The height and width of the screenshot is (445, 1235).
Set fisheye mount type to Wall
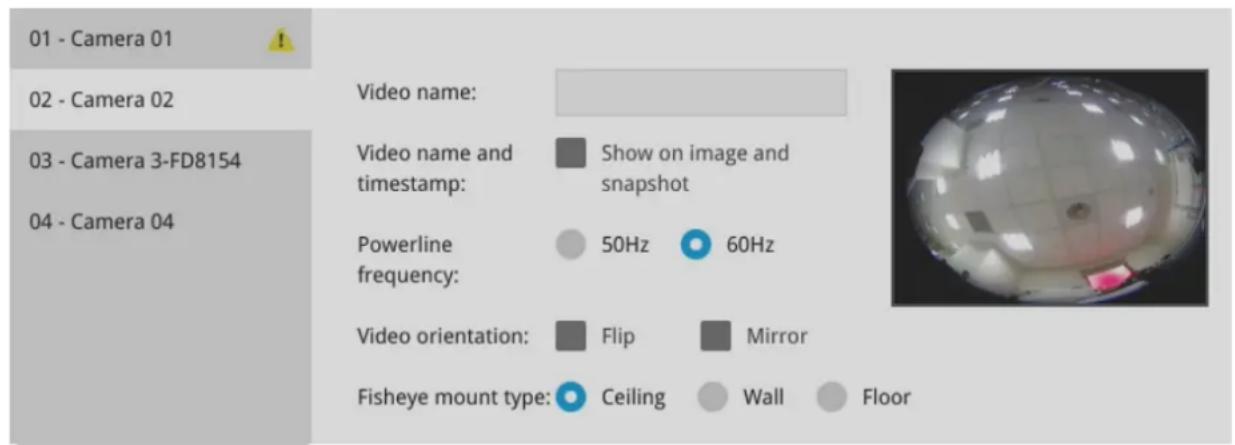712,397
